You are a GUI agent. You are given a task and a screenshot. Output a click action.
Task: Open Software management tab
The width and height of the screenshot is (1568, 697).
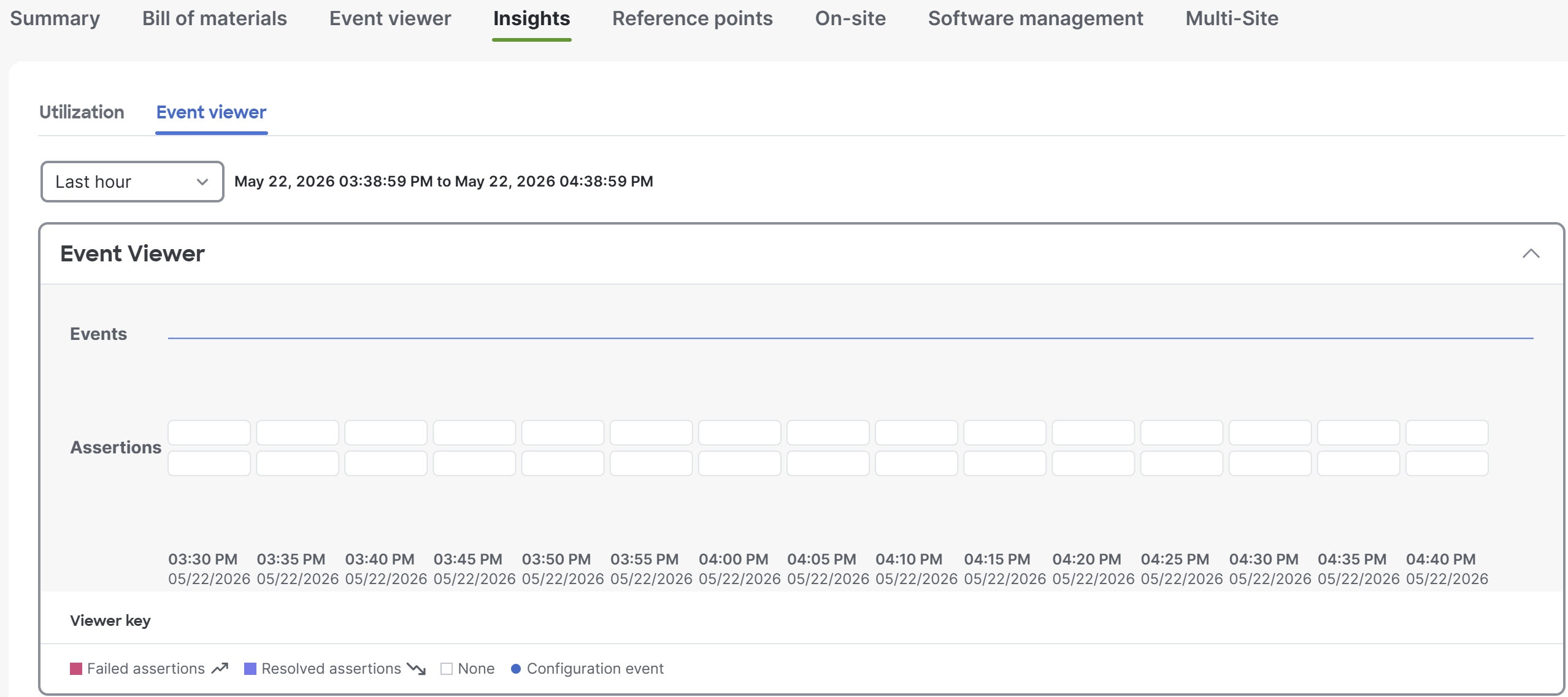pos(1036,18)
